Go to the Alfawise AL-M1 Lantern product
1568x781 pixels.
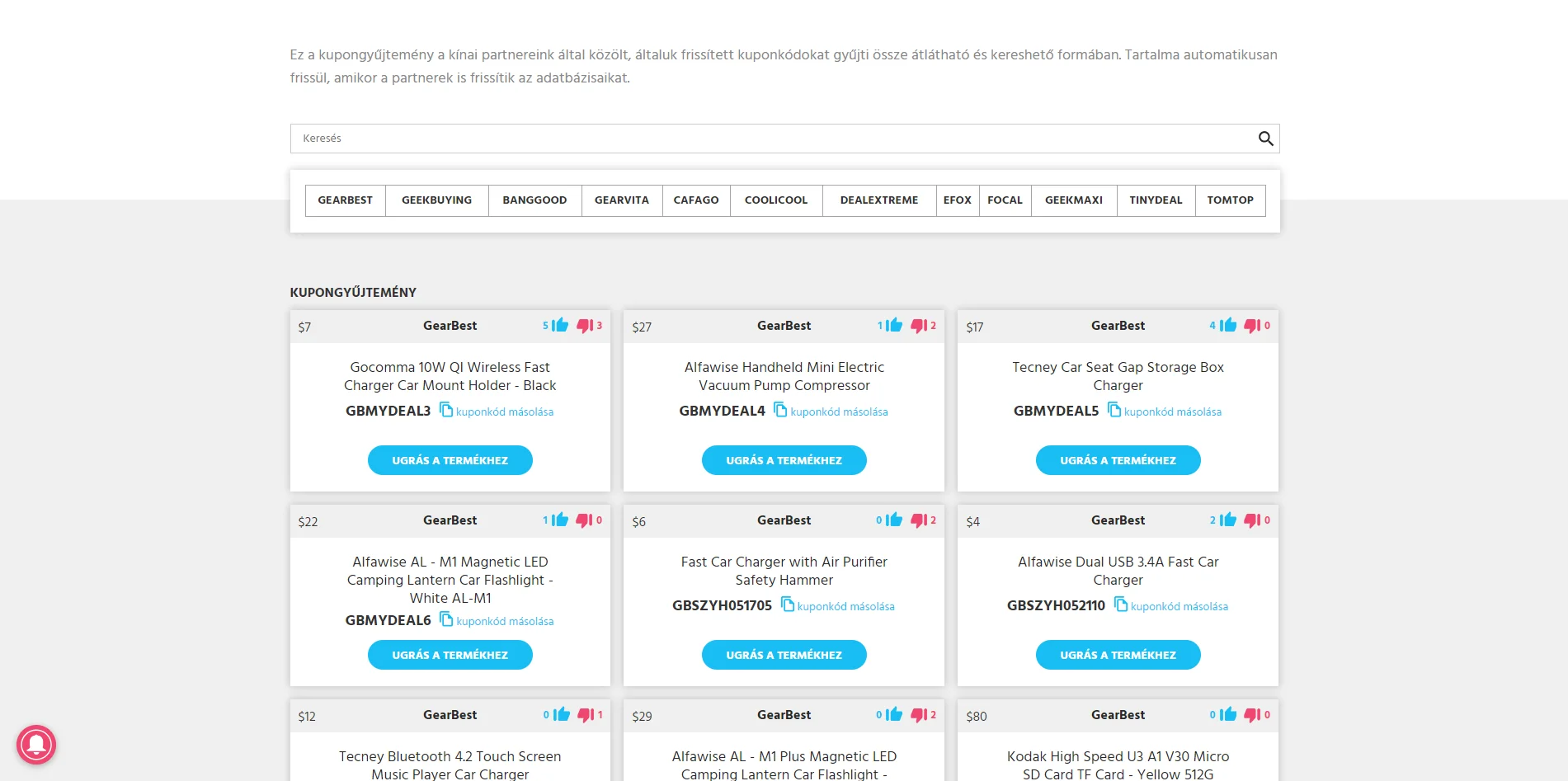(x=450, y=655)
